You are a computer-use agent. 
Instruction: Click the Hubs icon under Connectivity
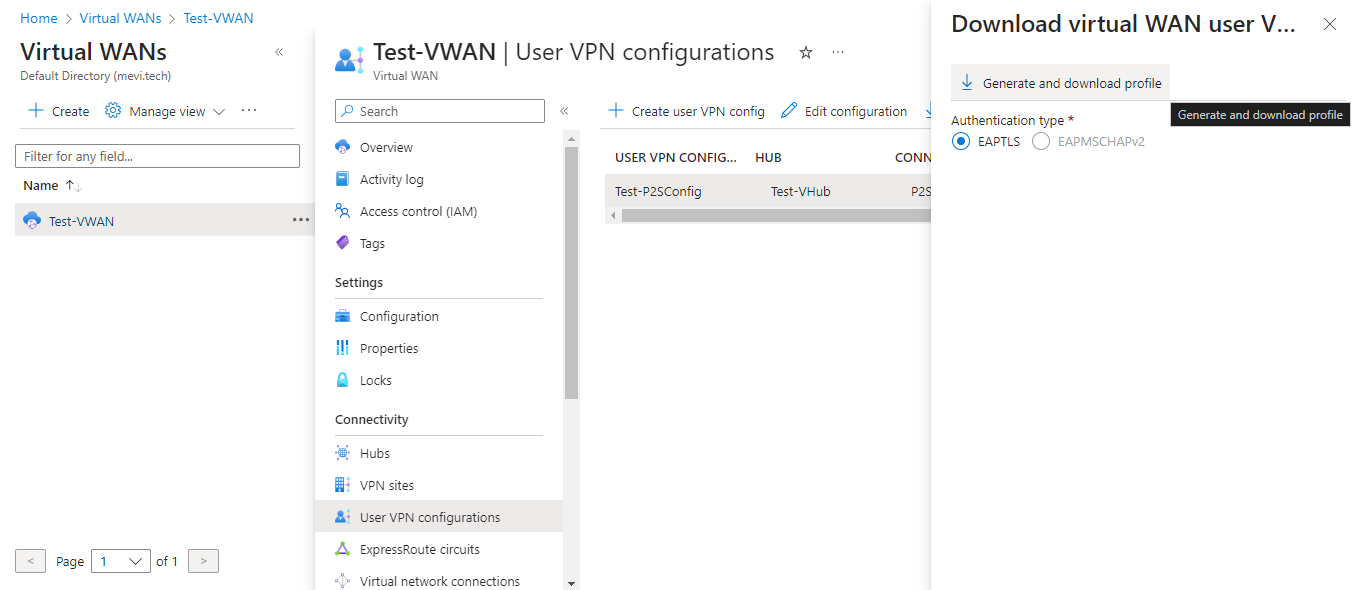tap(343, 453)
